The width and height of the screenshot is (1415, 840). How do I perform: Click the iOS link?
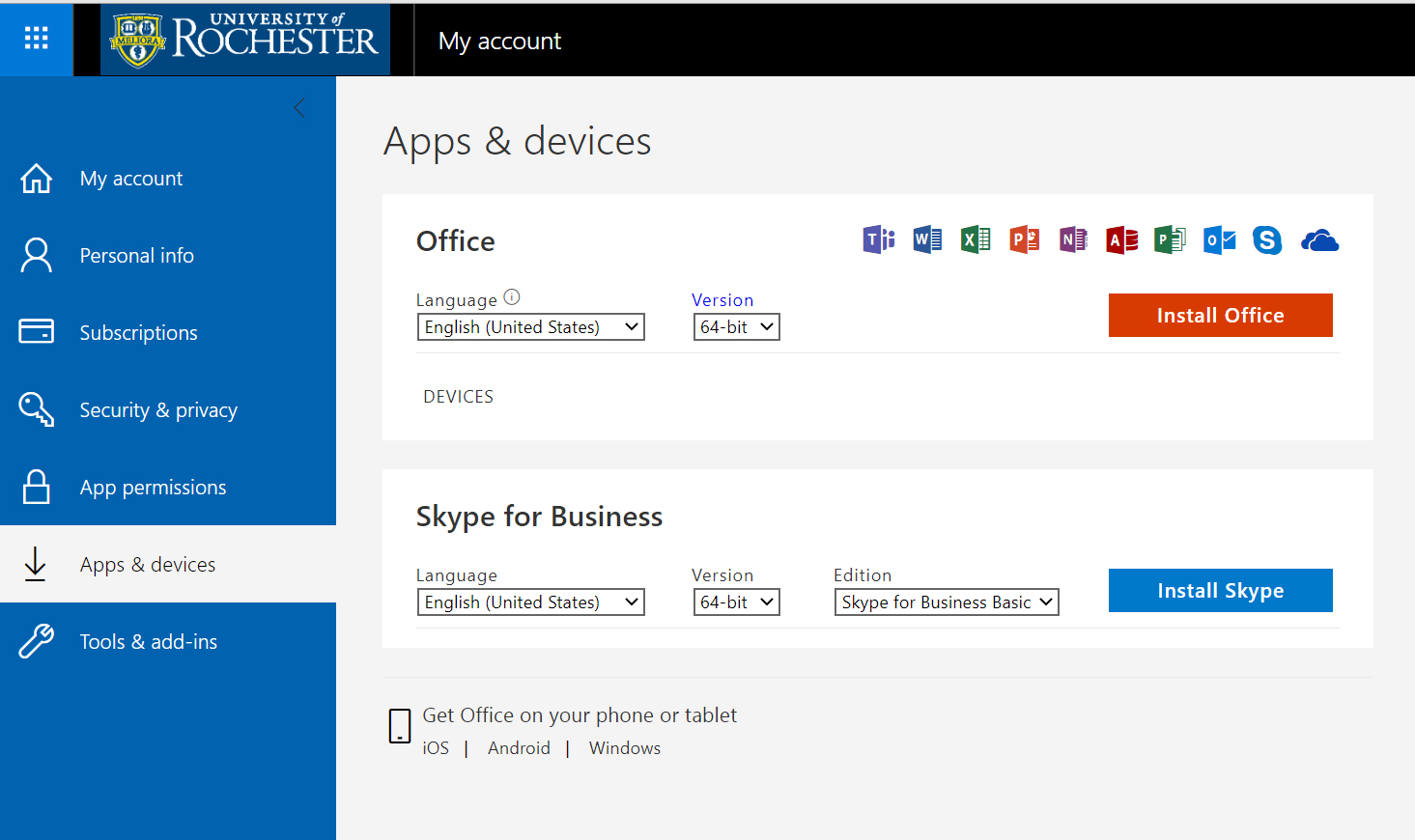tap(436, 748)
